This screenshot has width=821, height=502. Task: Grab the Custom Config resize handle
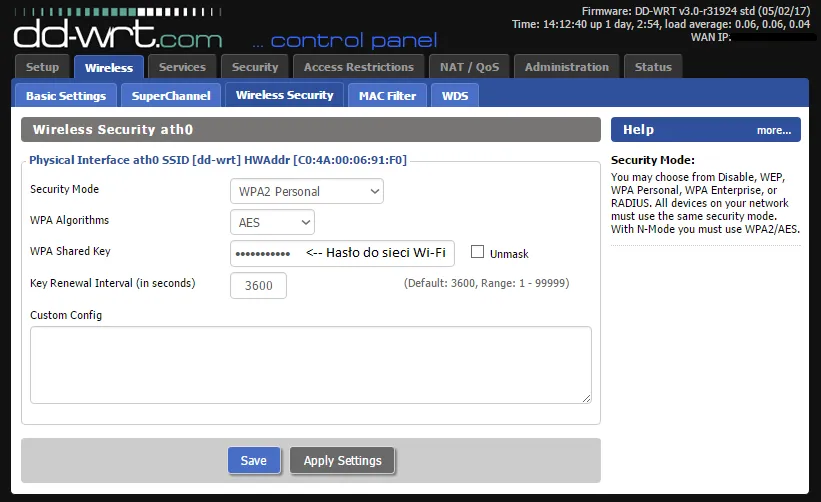point(586,398)
